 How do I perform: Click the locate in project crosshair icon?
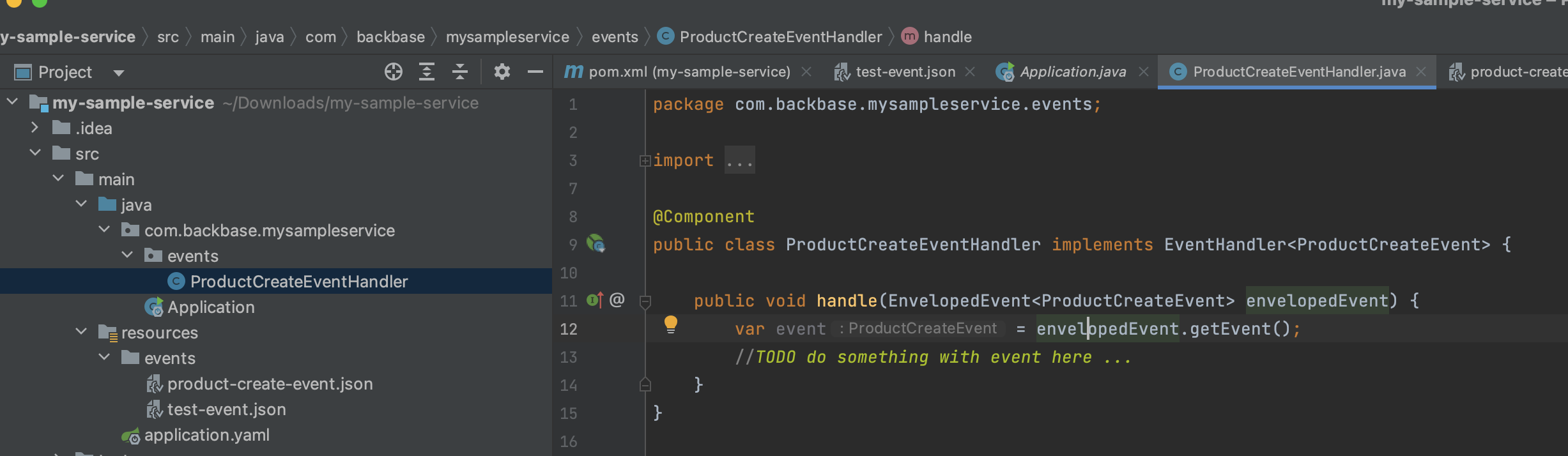[394, 72]
